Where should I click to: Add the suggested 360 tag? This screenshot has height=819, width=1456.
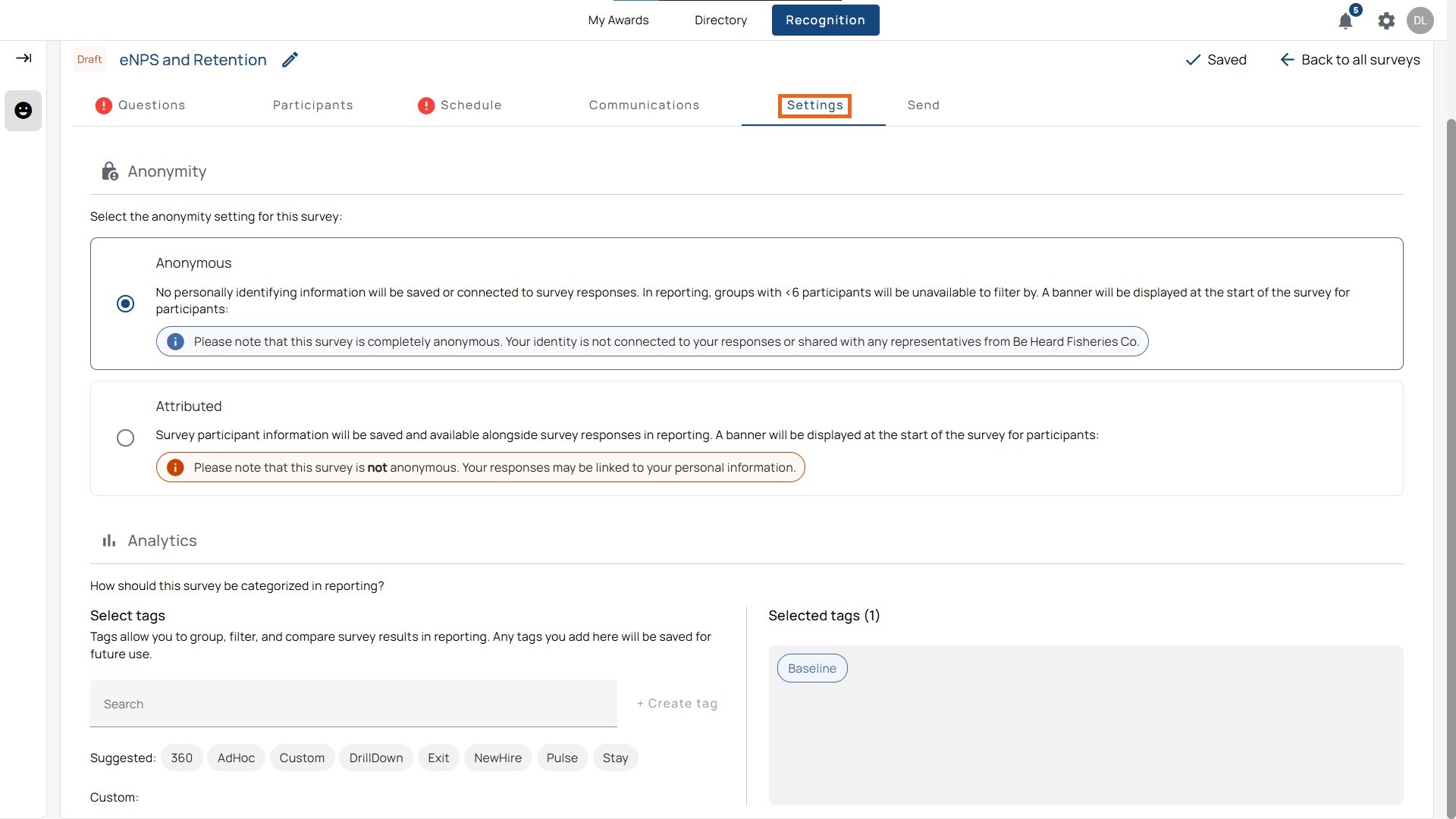181,758
